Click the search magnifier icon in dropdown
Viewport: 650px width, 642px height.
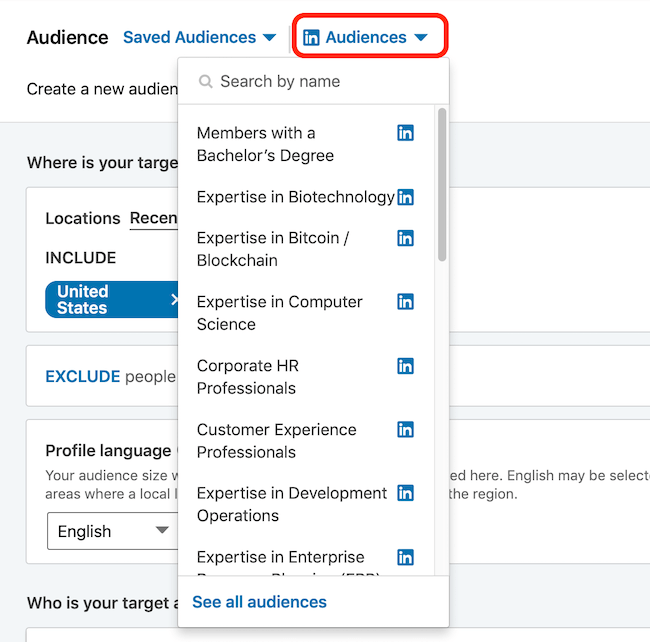click(206, 82)
